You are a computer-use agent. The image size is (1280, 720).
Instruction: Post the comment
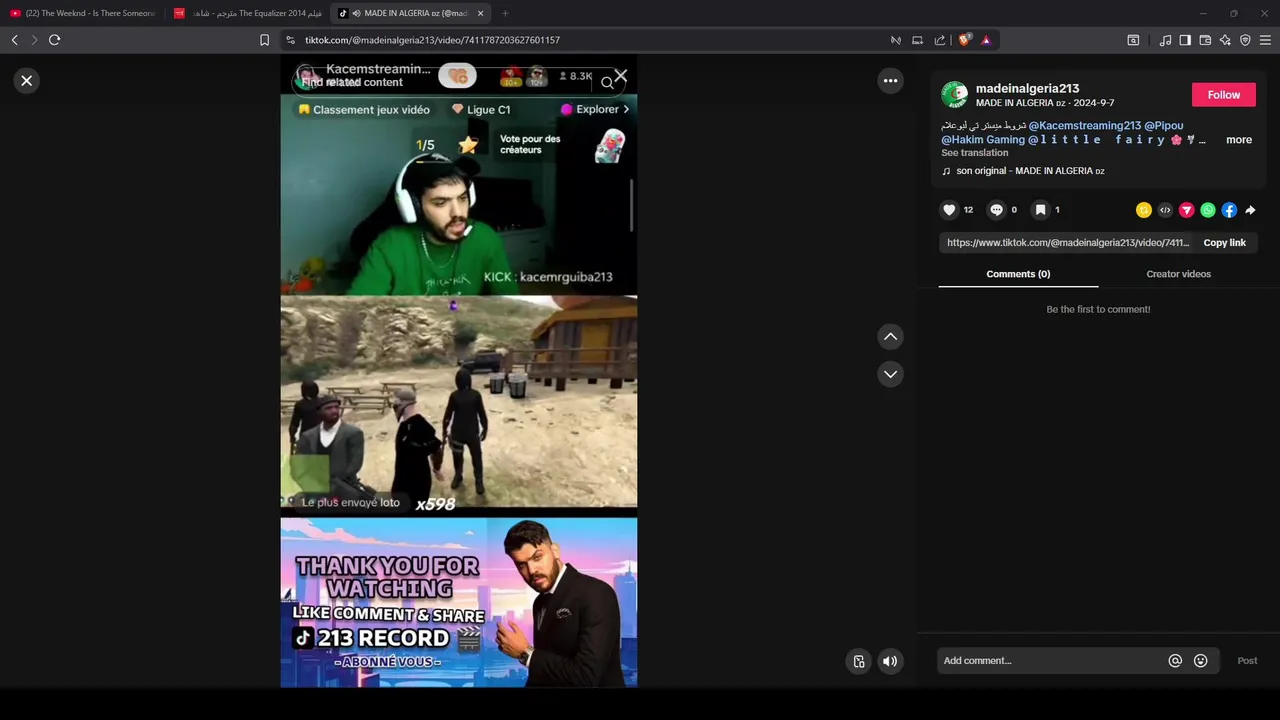point(1247,661)
